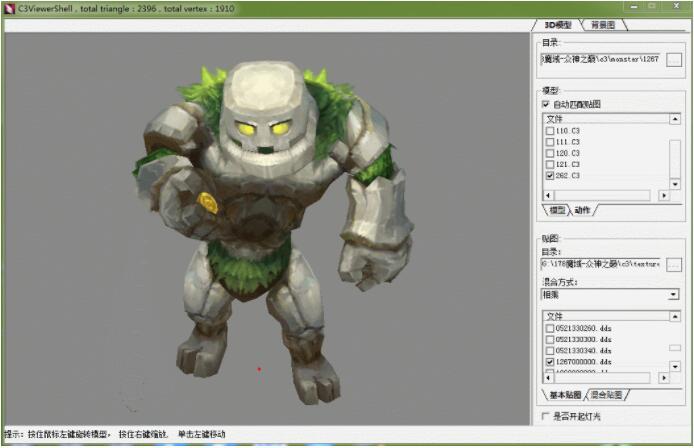Click the texture list scroll right arrow

click(663, 378)
